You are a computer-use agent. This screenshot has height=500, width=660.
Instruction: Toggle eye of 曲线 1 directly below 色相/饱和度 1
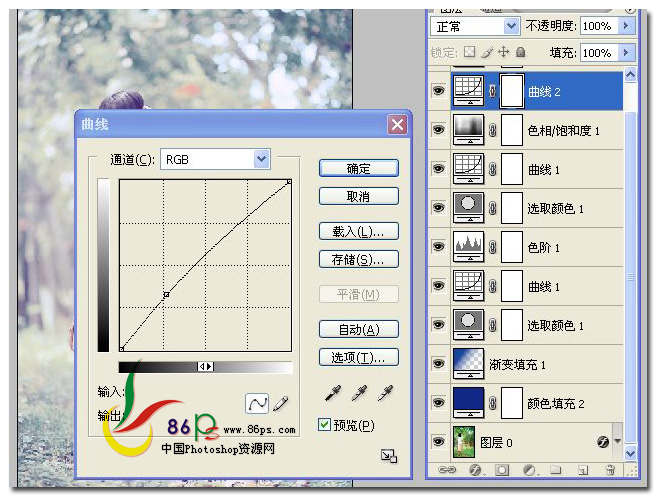click(439, 168)
